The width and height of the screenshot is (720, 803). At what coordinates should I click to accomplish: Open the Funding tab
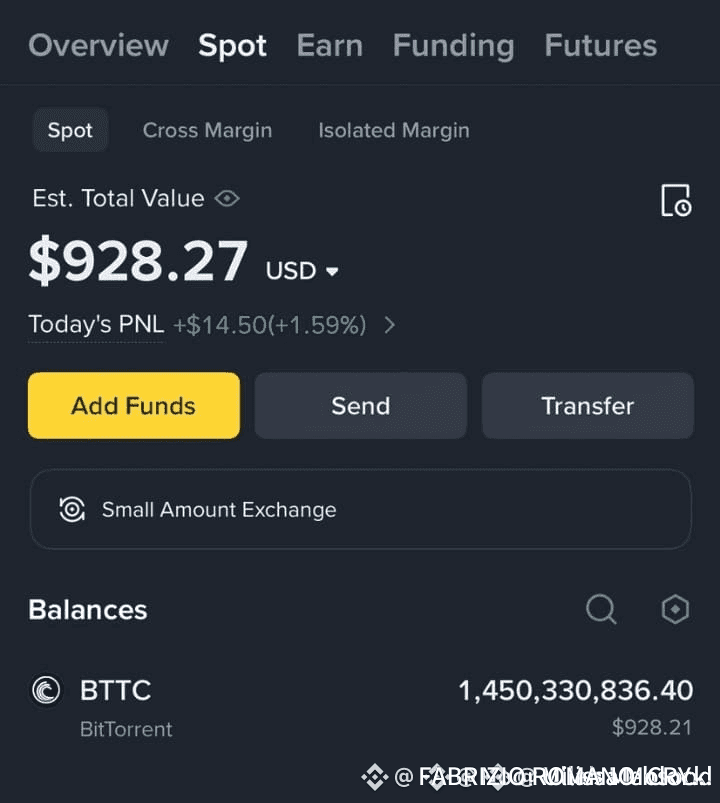[x=453, y=45]
